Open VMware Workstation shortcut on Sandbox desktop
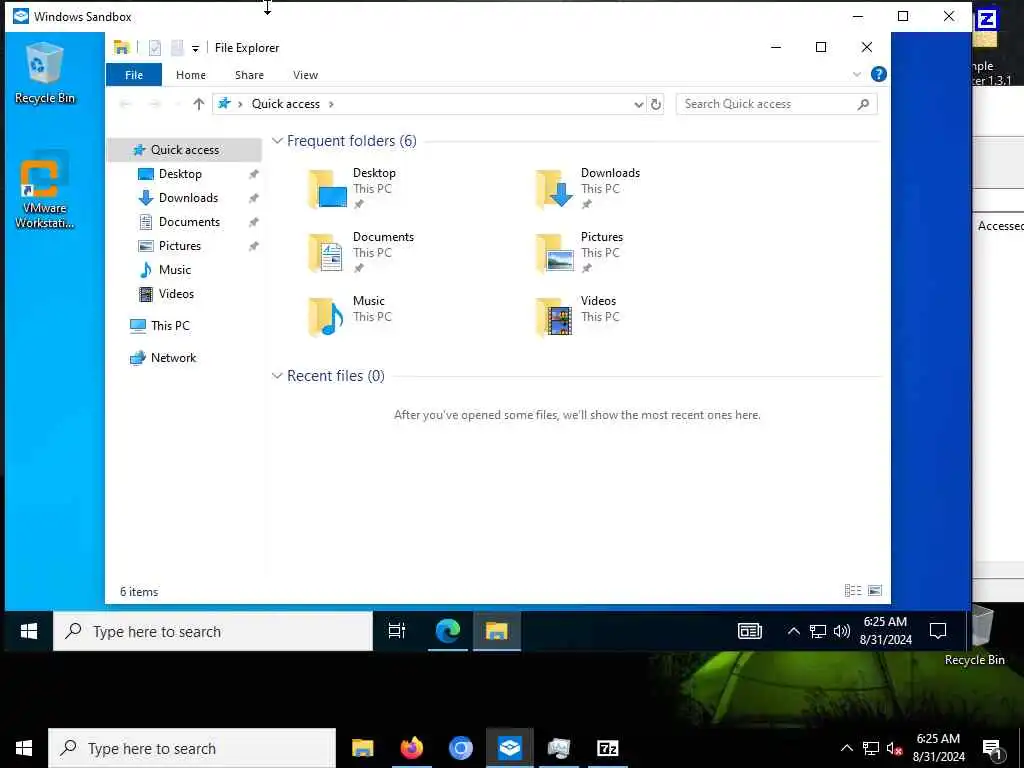The height and width of the screenshot is (768, 1024). tap(44, 189)
